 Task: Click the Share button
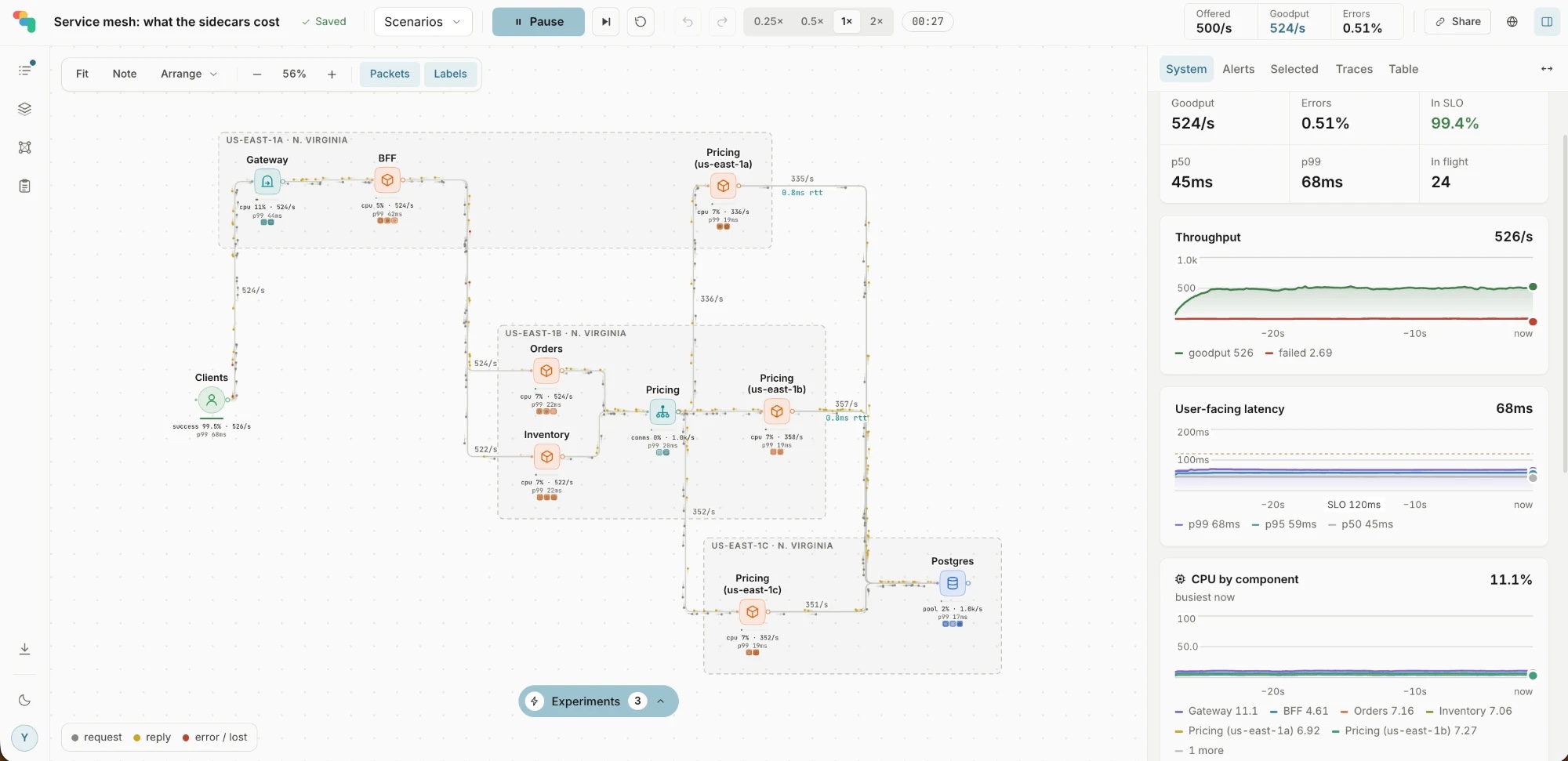tap(1458, 22)
